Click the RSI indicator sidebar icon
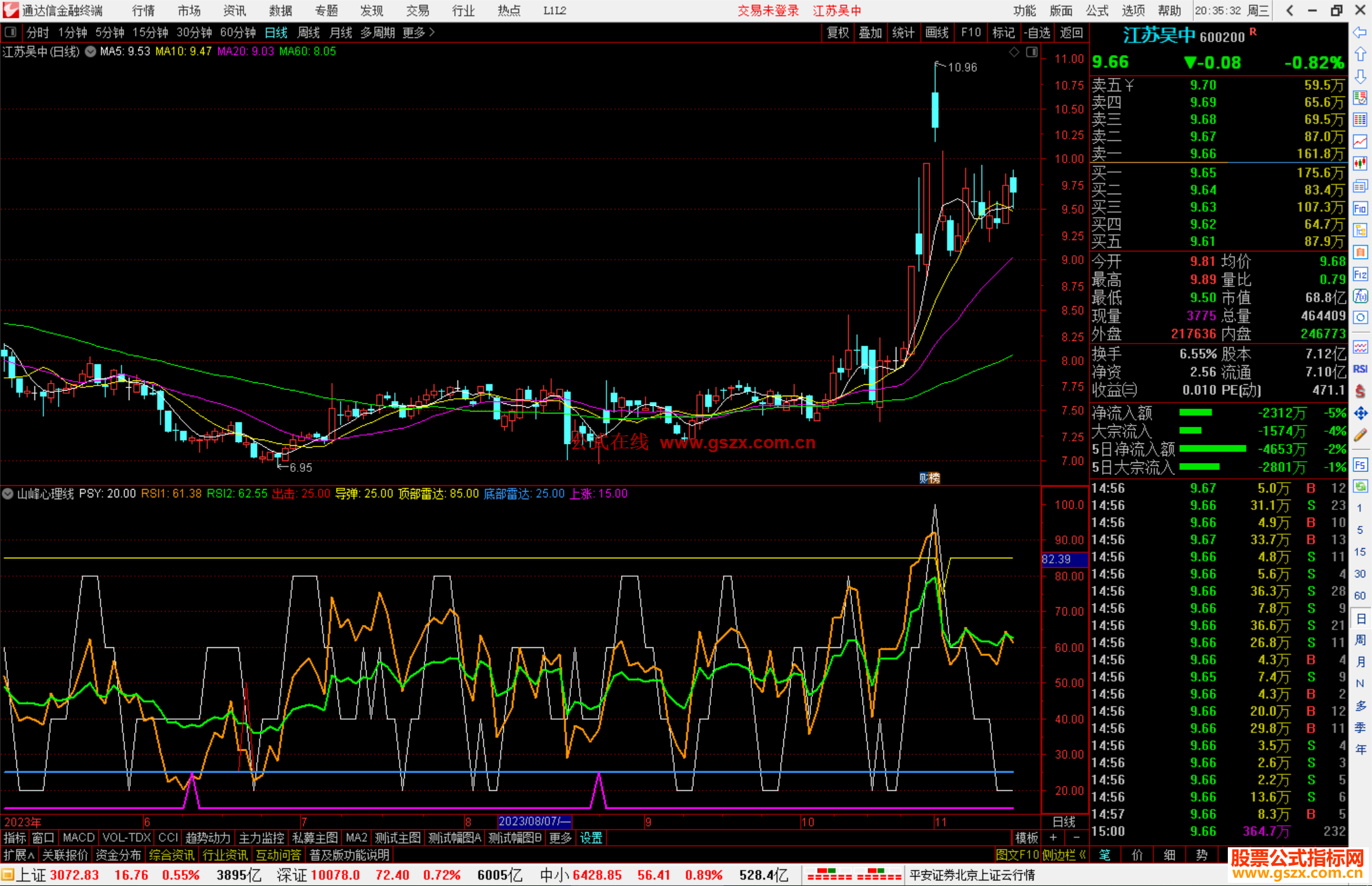1372x886 pixels. pos(1360,369)
